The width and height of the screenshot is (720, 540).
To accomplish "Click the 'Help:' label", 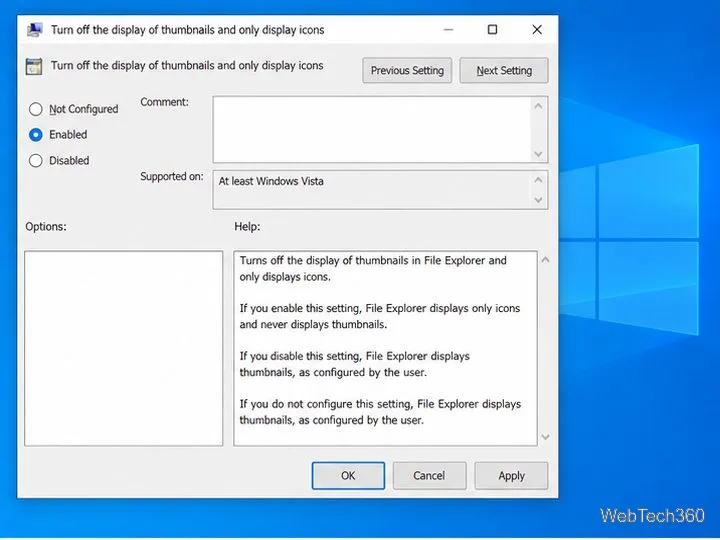I will tap(247, 226).
